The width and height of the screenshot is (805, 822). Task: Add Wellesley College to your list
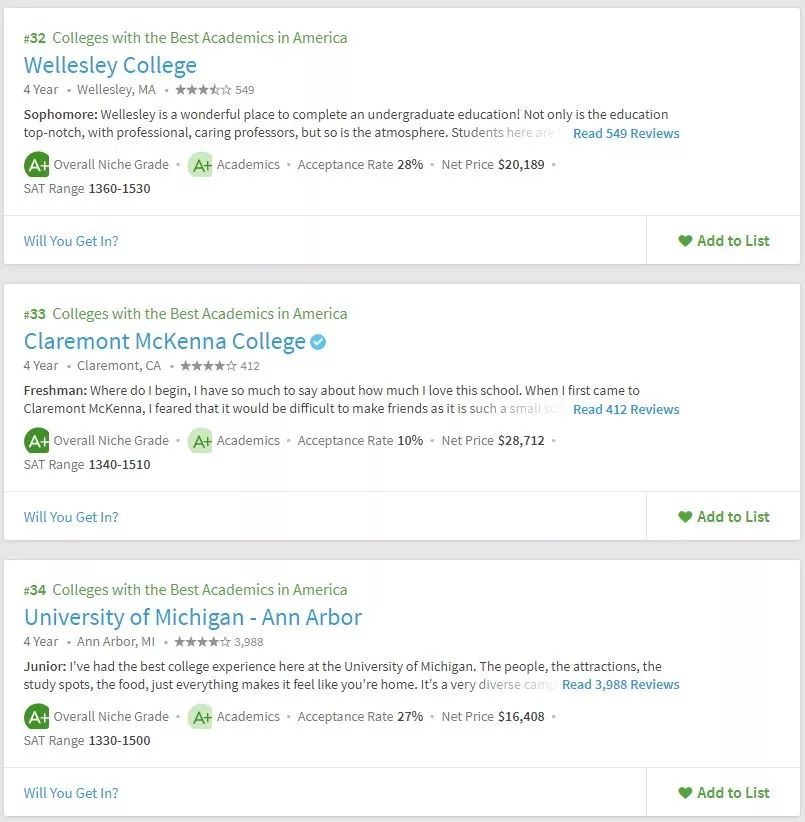point(724,240)
